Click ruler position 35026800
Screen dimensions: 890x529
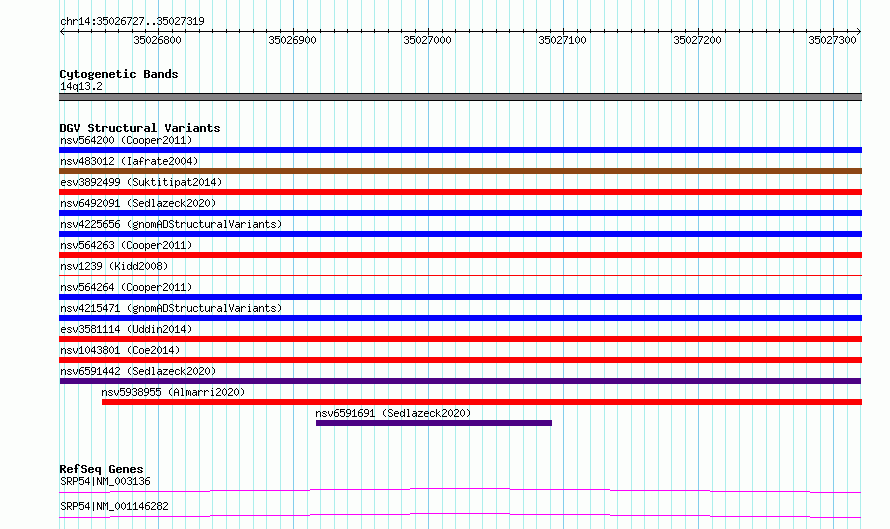(157, 40)
